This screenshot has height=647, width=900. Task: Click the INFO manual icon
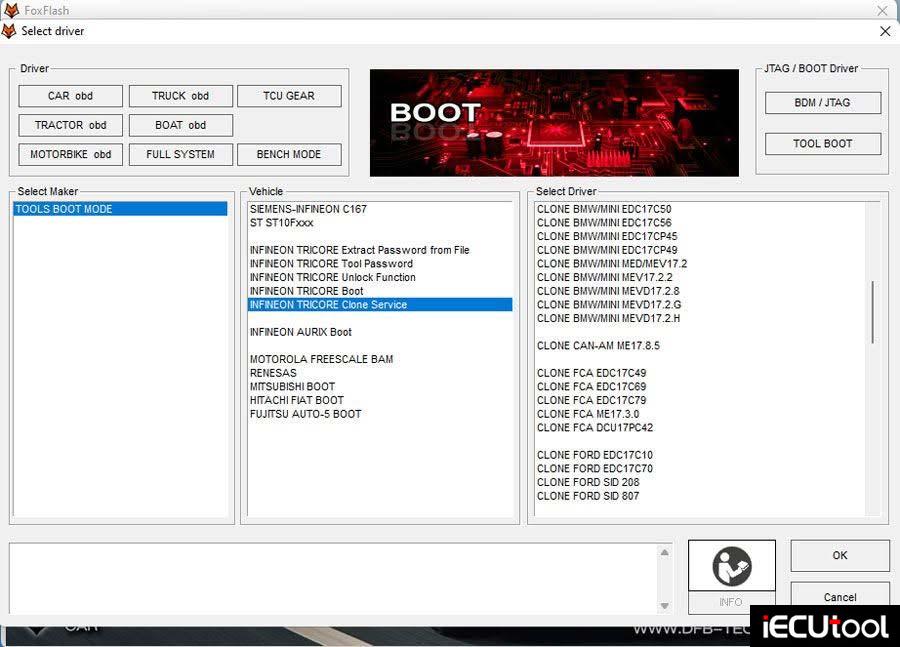(x=731, y=566)
